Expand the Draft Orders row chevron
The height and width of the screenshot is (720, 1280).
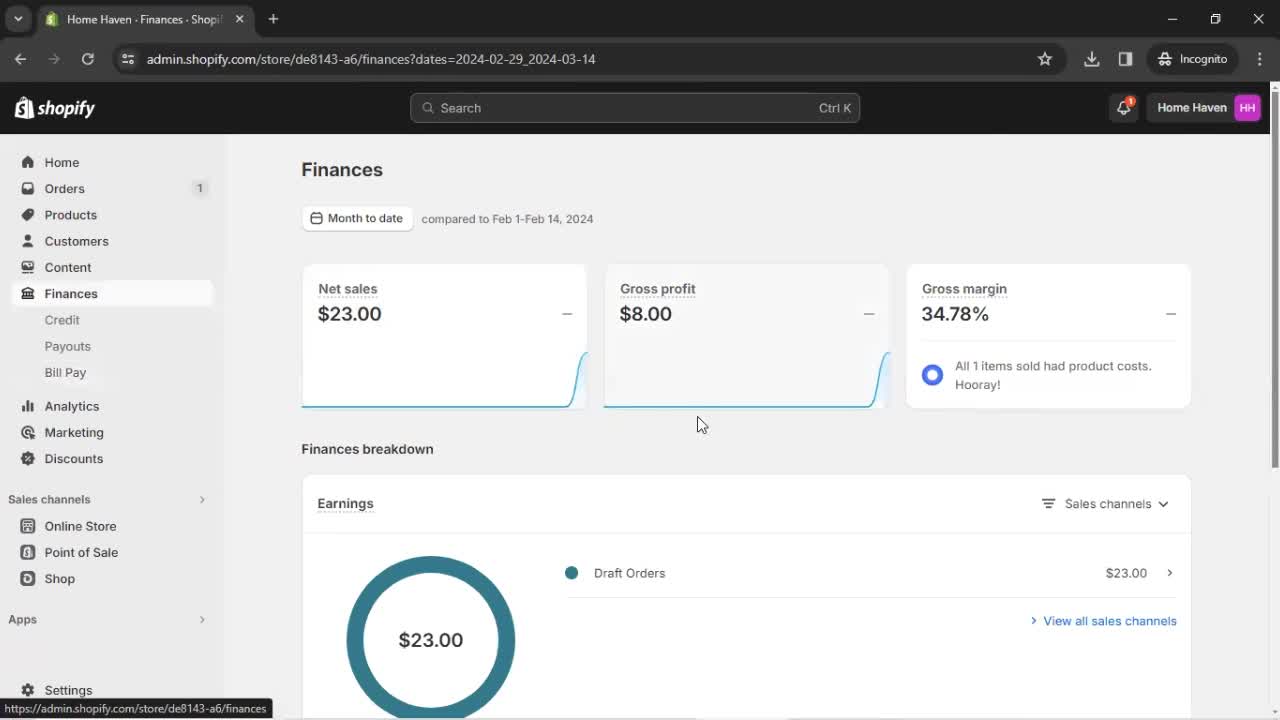pos(1169,573)
